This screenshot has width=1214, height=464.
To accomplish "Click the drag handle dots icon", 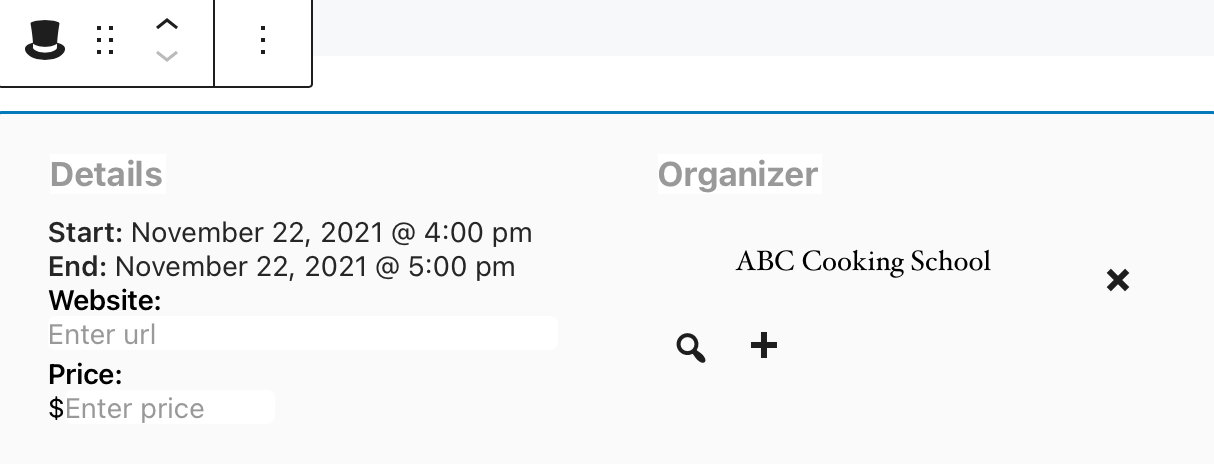I will [x=106, y=40].
